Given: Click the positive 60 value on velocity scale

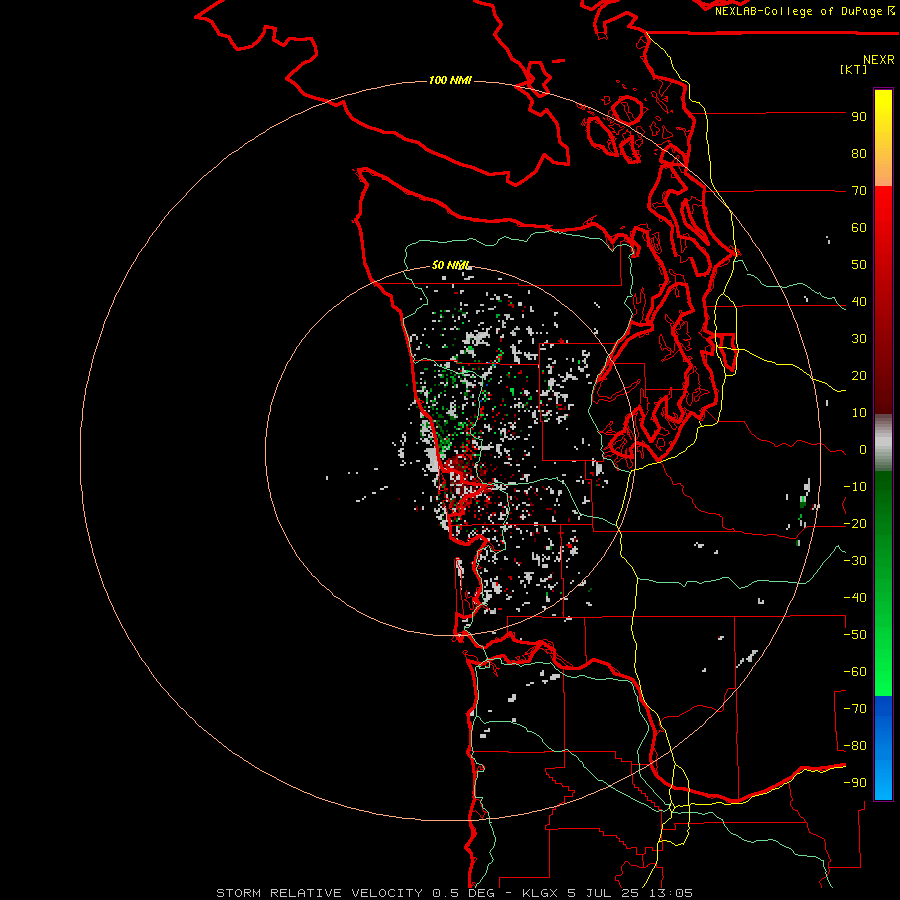Looking at the screenshot, I should click(859, 227).
